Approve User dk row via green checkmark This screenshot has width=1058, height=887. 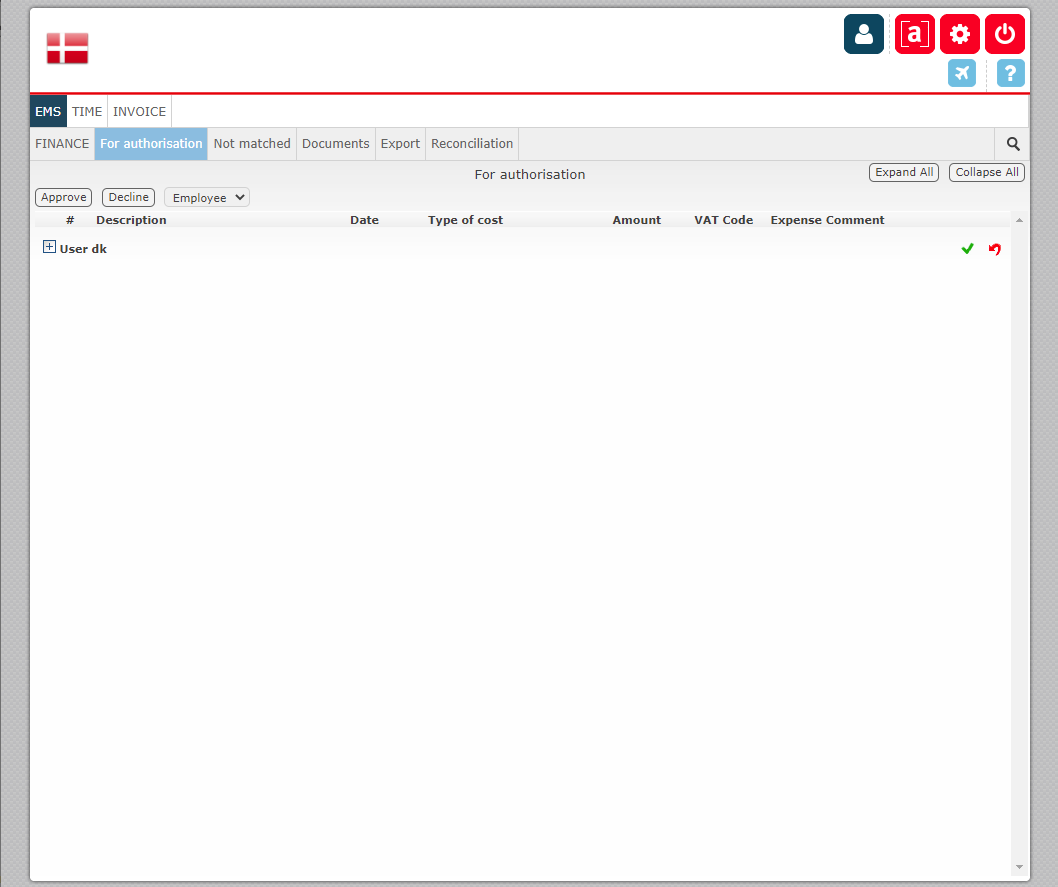pos(967,248)
